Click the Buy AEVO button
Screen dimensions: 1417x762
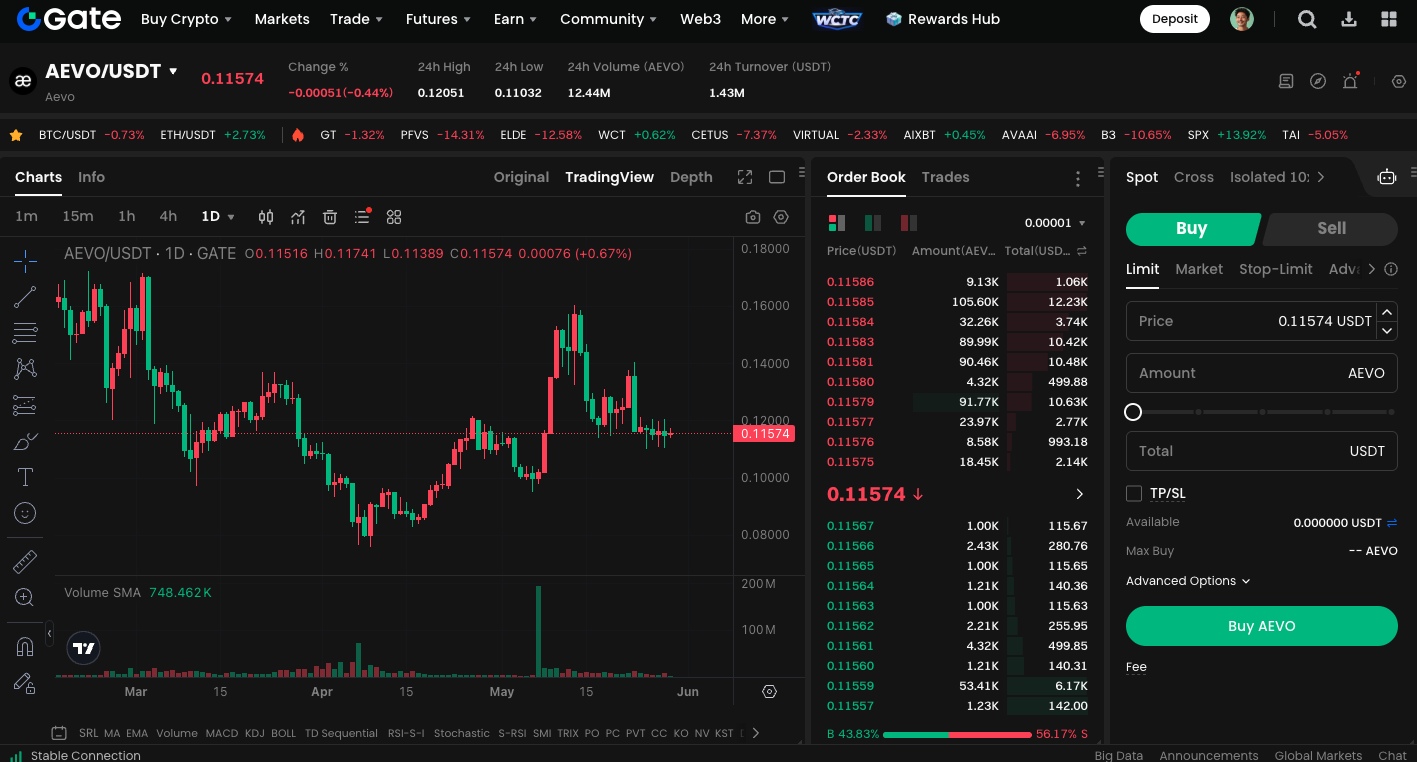click(1261, 626)
